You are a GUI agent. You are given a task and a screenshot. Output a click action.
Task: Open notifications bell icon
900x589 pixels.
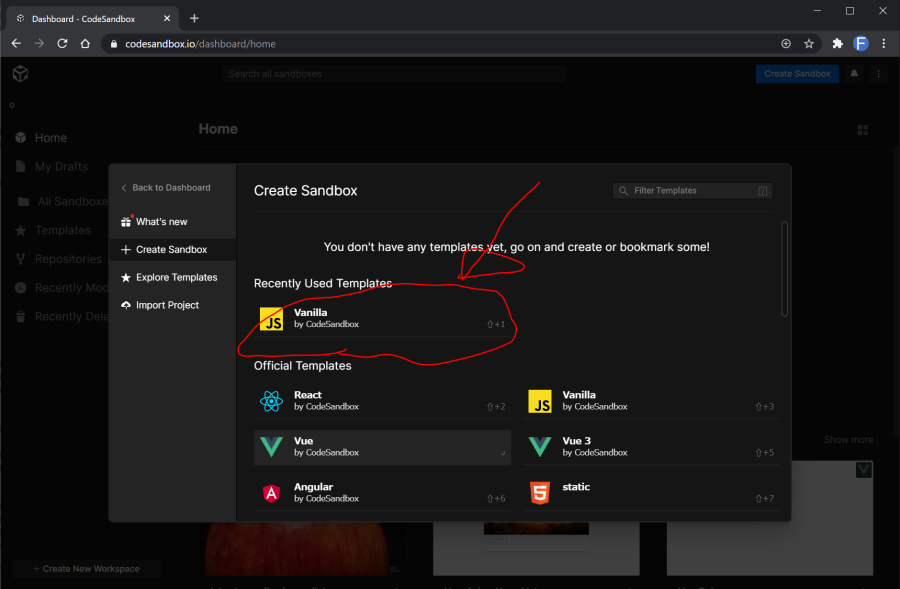click(x=855, y=74)
